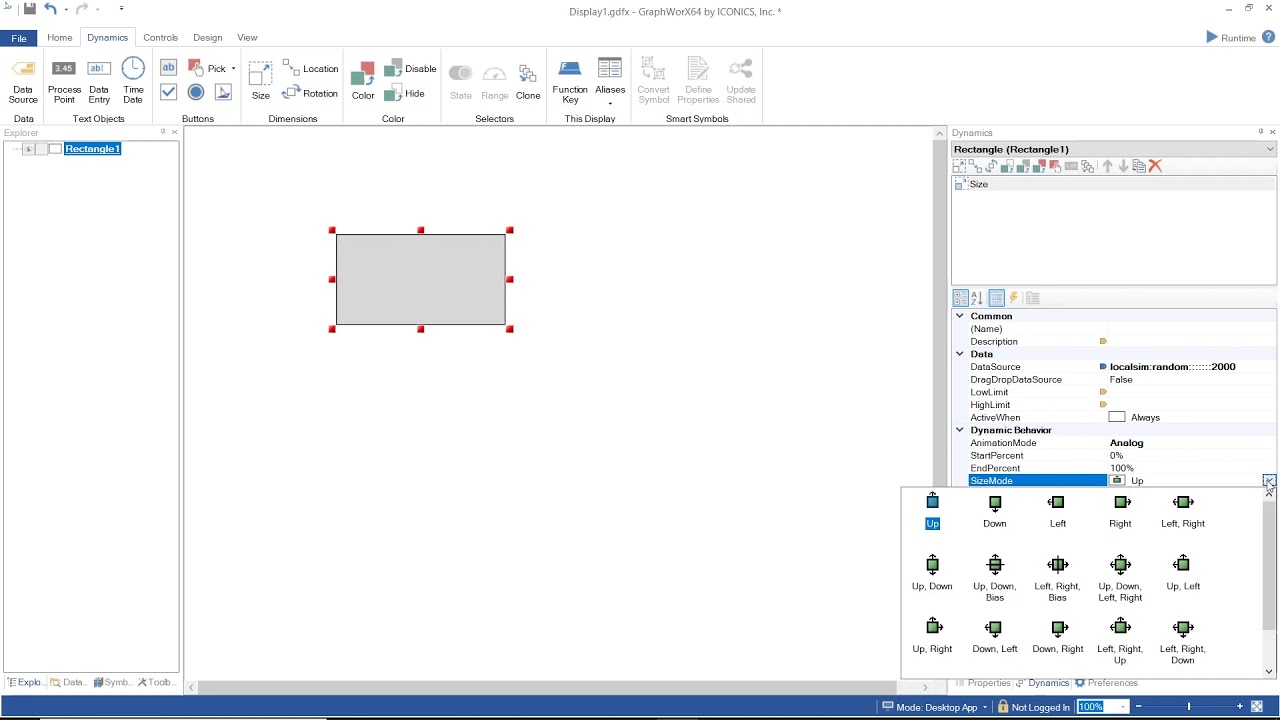Choose the Up, Right size mode
The height and width of the screenshot is (720, 1280).
[932, 636]
